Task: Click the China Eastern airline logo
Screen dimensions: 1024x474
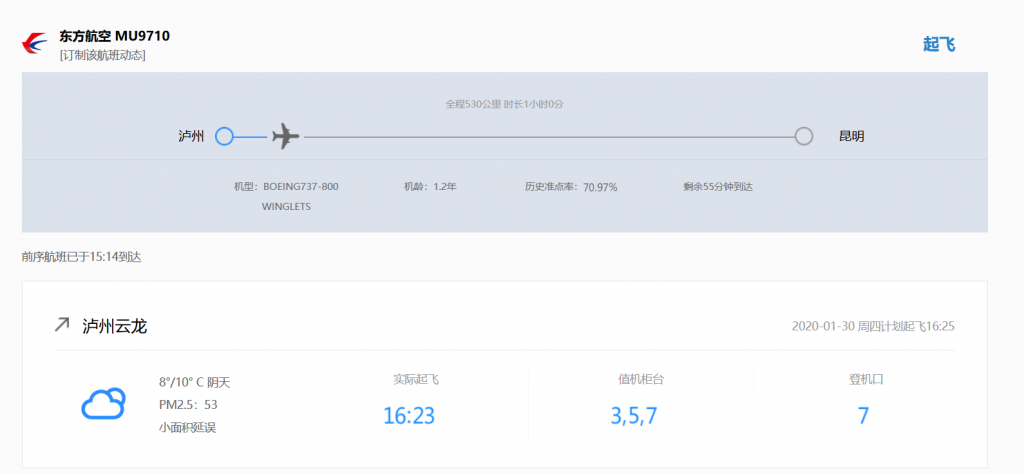Action: [x=34, y=43]
